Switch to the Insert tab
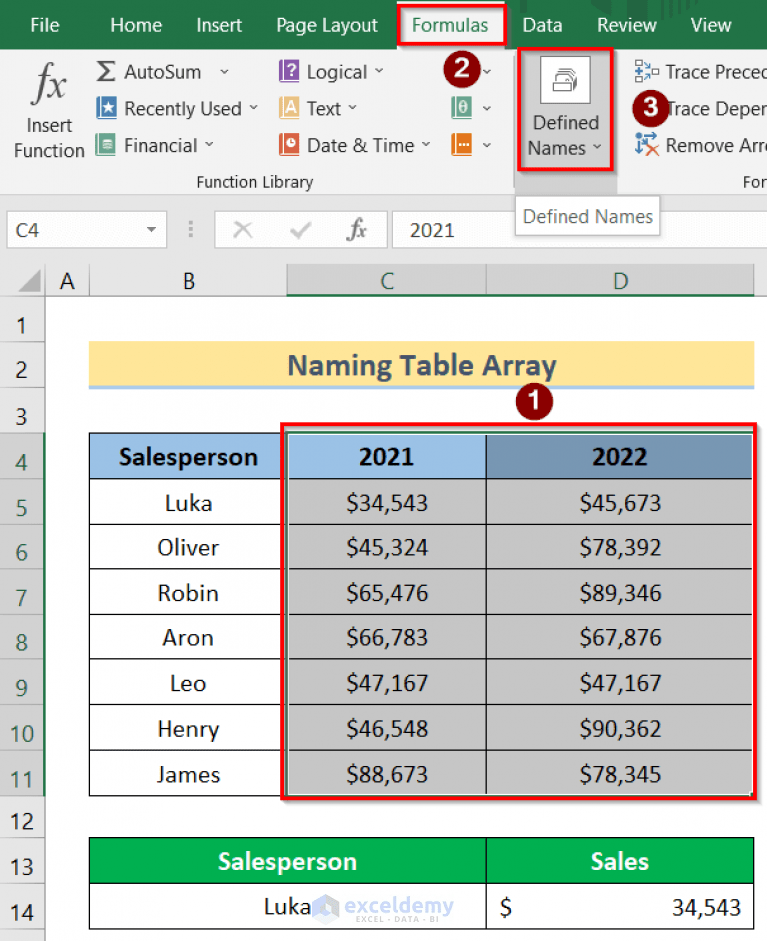 tap(219, 25)
